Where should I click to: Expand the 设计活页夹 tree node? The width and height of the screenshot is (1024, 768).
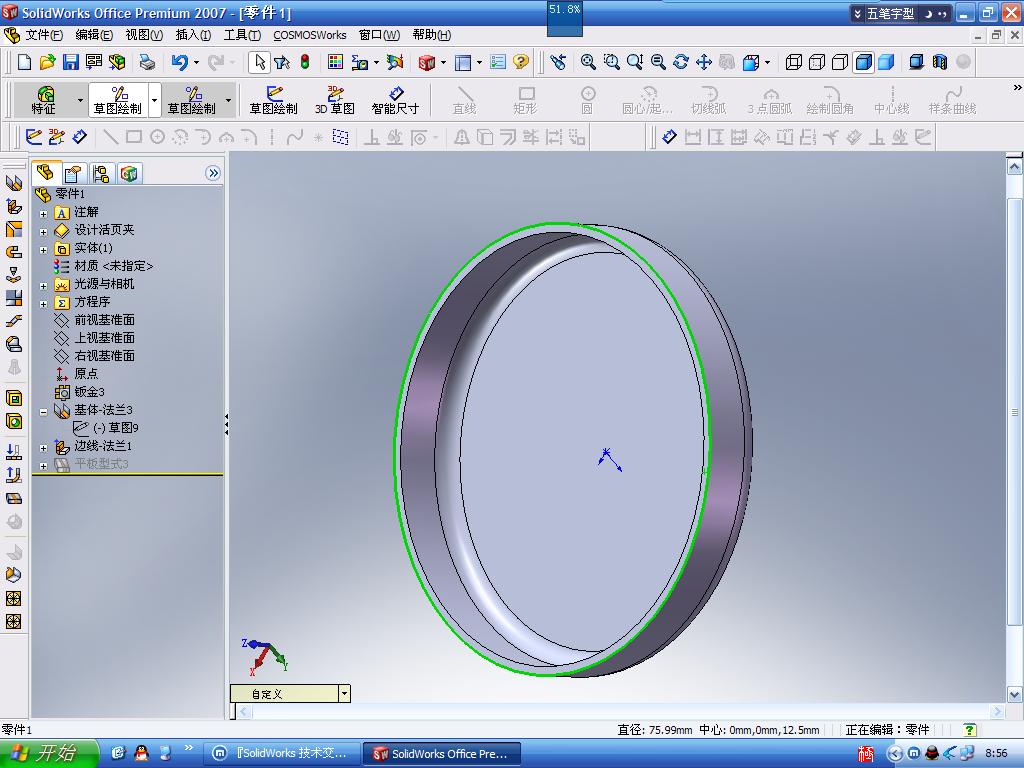[43, 232]
